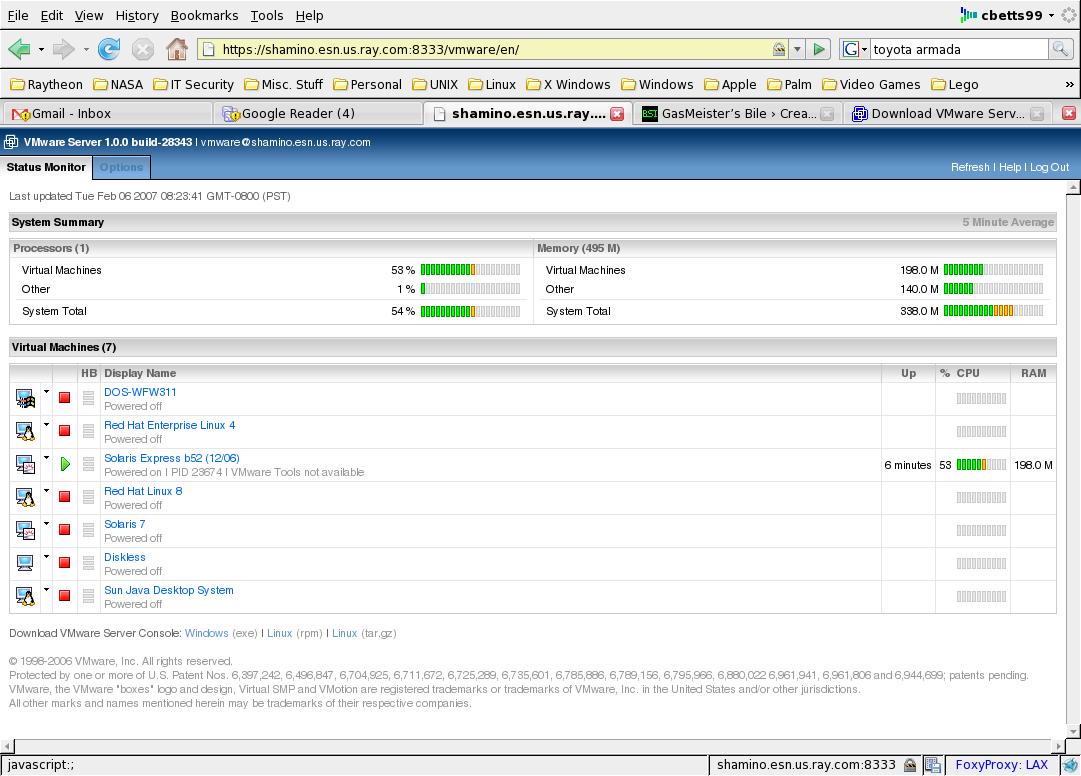Open the Solaris Express b52 console icon
The width and height of the screenshot is (1081, 776).
coord(25,464)
